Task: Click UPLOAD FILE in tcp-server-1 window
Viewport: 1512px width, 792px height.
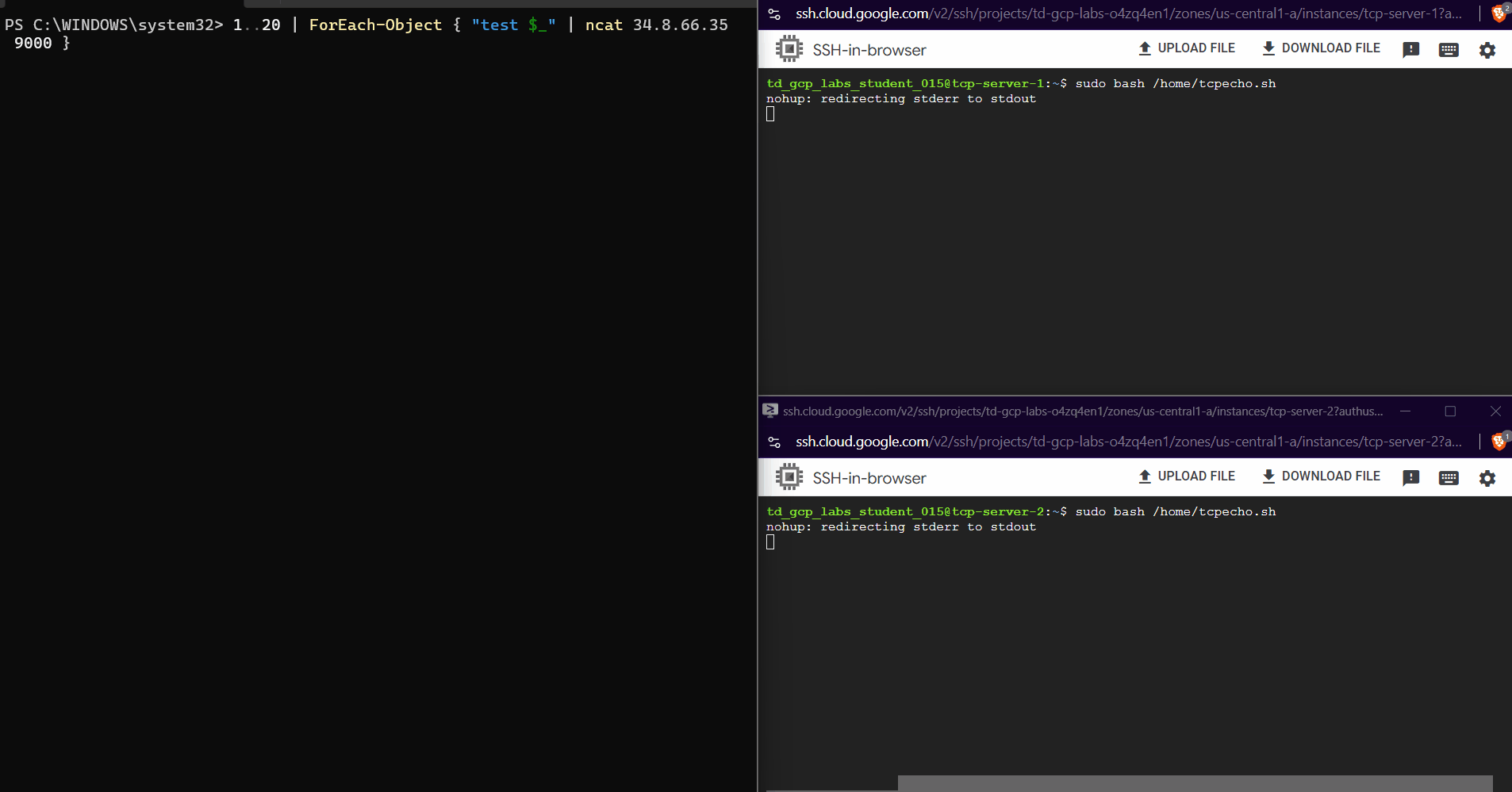Action: (1187, 48)
